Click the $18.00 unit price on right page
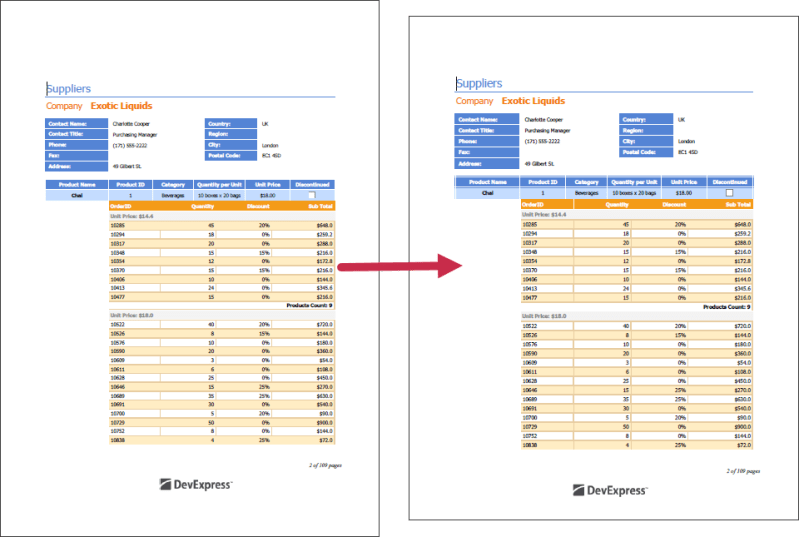 684,193
